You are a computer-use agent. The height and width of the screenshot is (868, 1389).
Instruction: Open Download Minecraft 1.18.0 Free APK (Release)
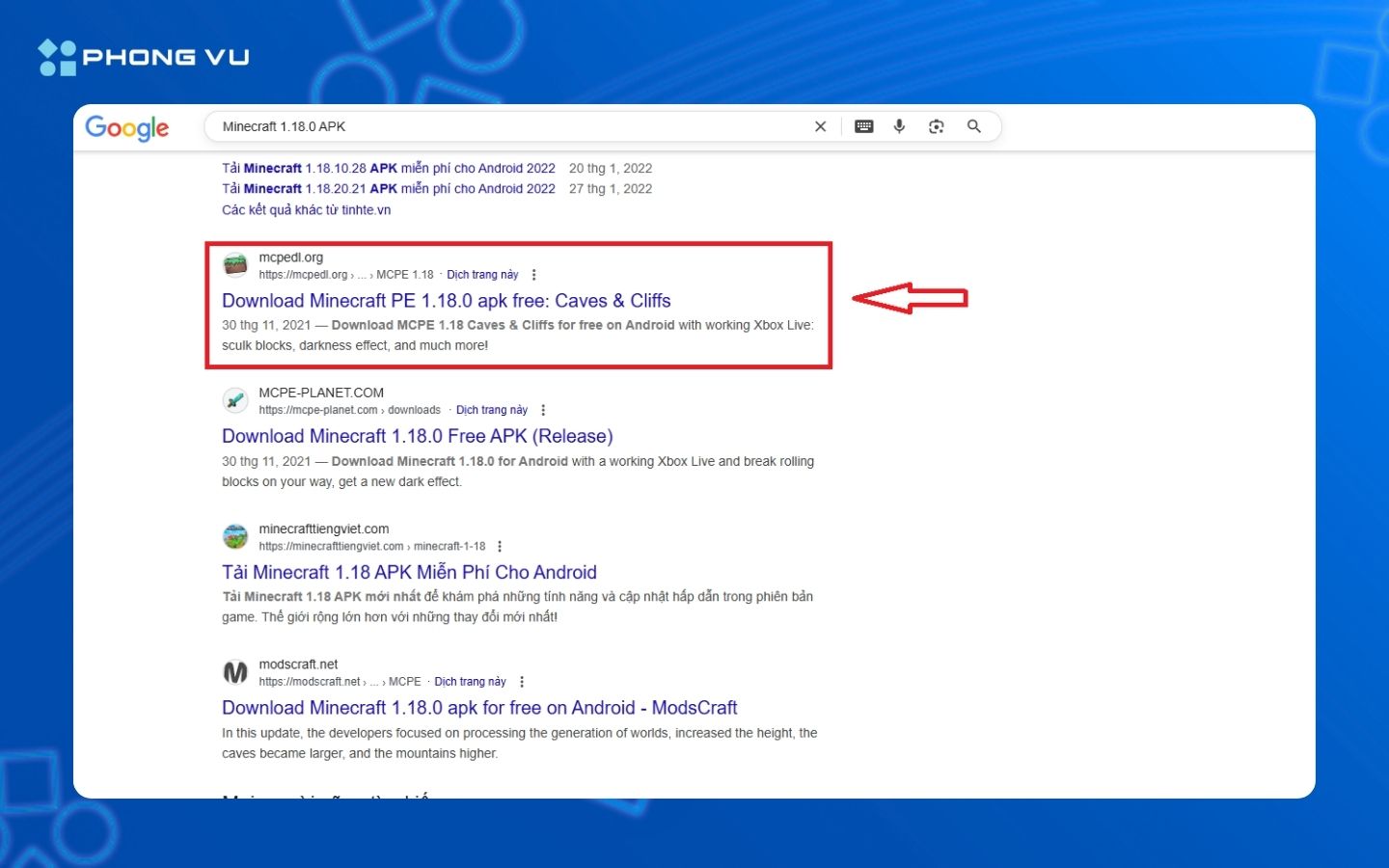click(x=417, y=436)
